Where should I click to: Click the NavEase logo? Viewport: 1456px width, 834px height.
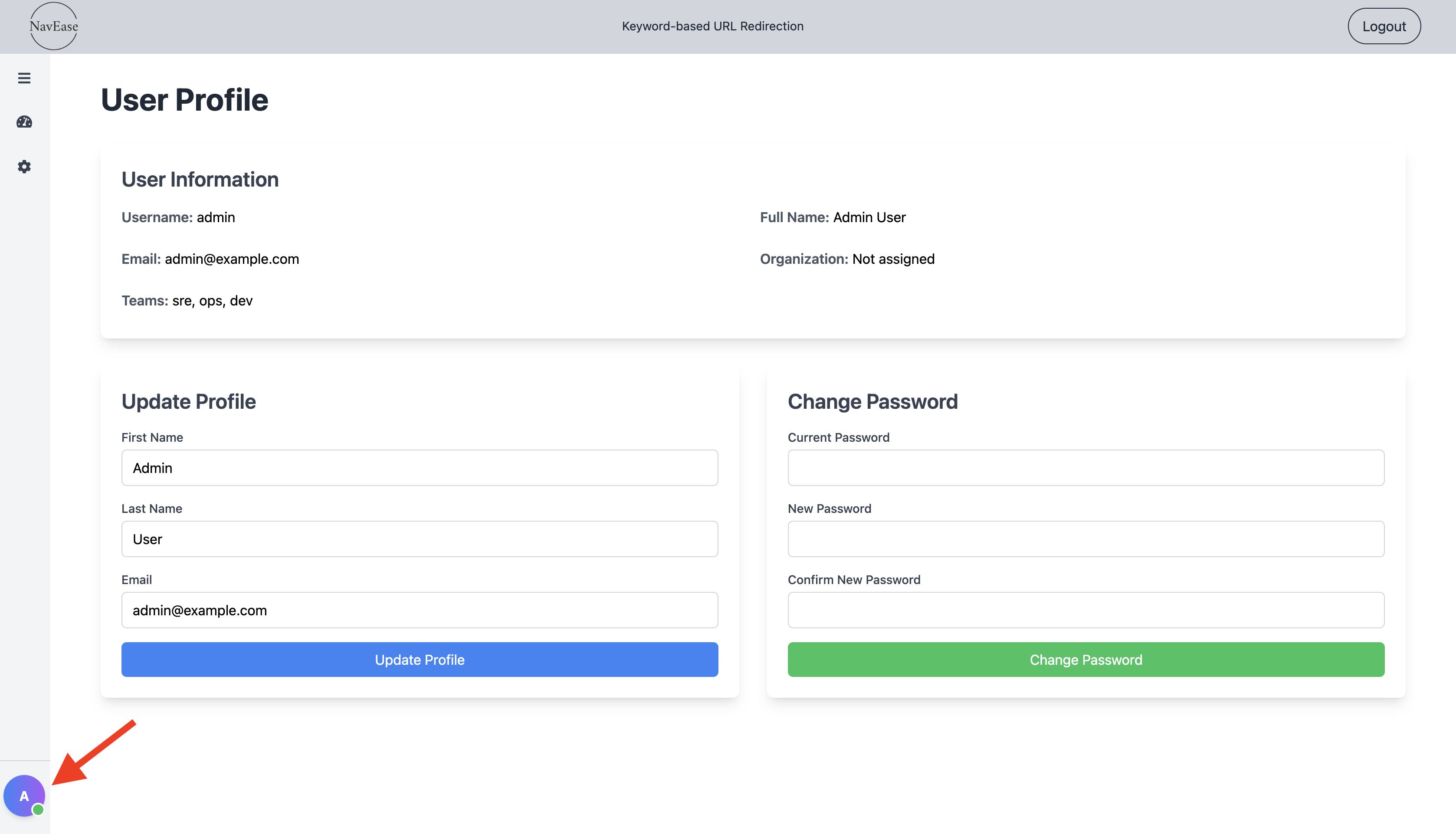(x=53, y=25)
